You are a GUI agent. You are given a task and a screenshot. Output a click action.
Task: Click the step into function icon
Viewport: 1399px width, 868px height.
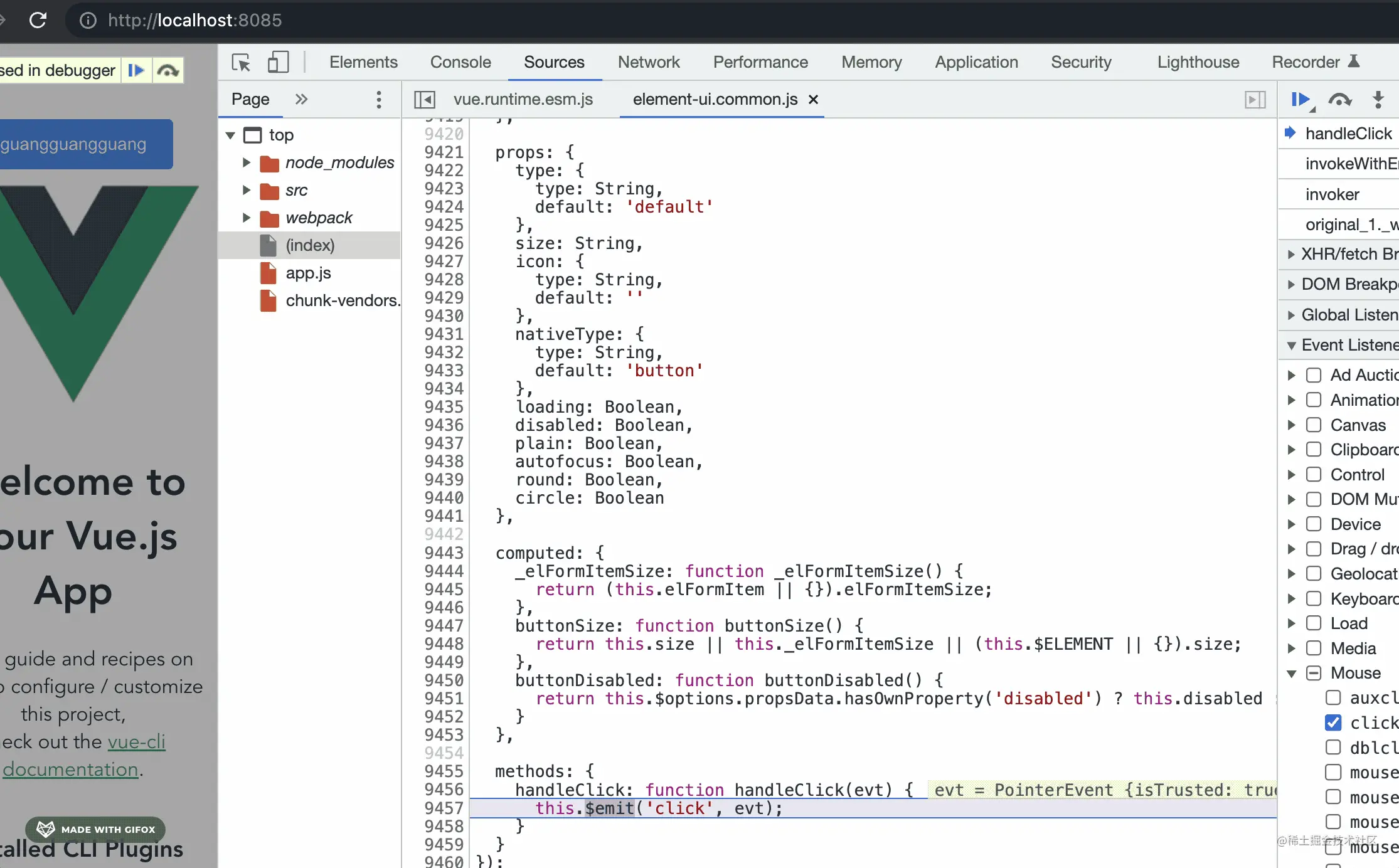pos(1378,100)
